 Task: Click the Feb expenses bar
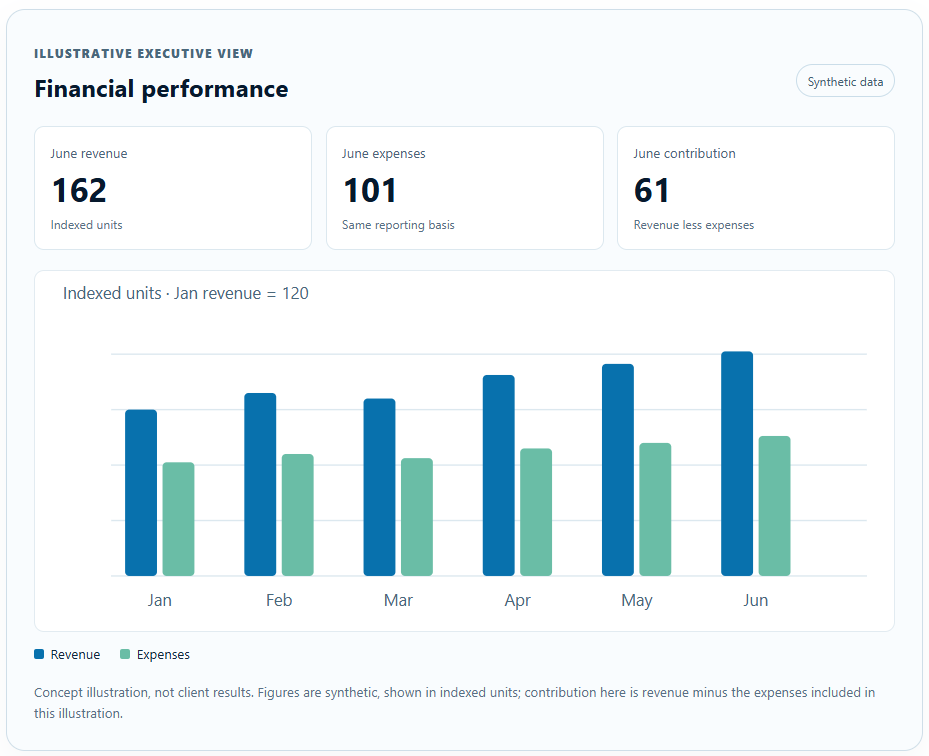(297, 515)
